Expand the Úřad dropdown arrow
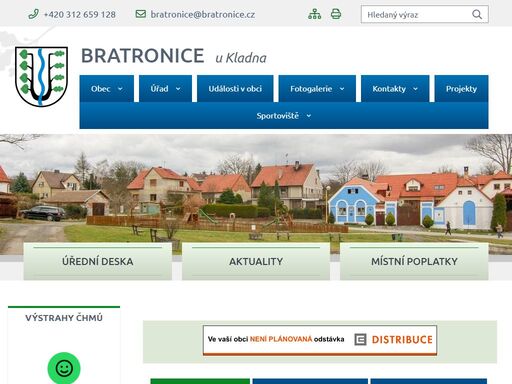 click(x=178, y=89)
